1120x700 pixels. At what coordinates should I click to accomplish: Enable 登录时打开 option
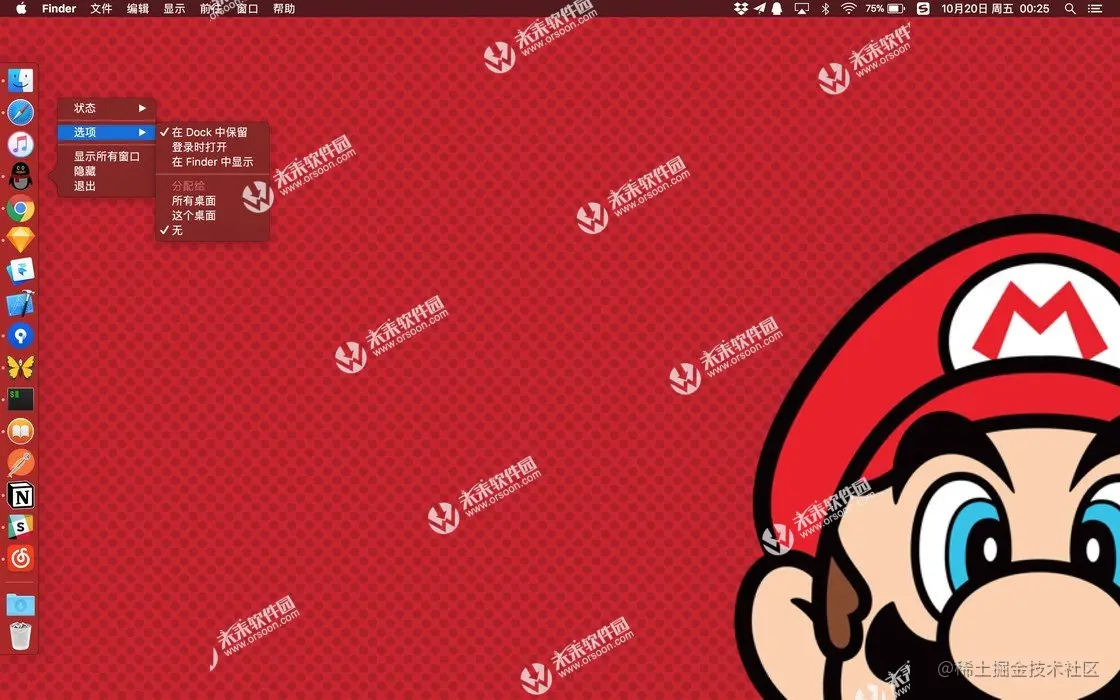coord(212,147)
